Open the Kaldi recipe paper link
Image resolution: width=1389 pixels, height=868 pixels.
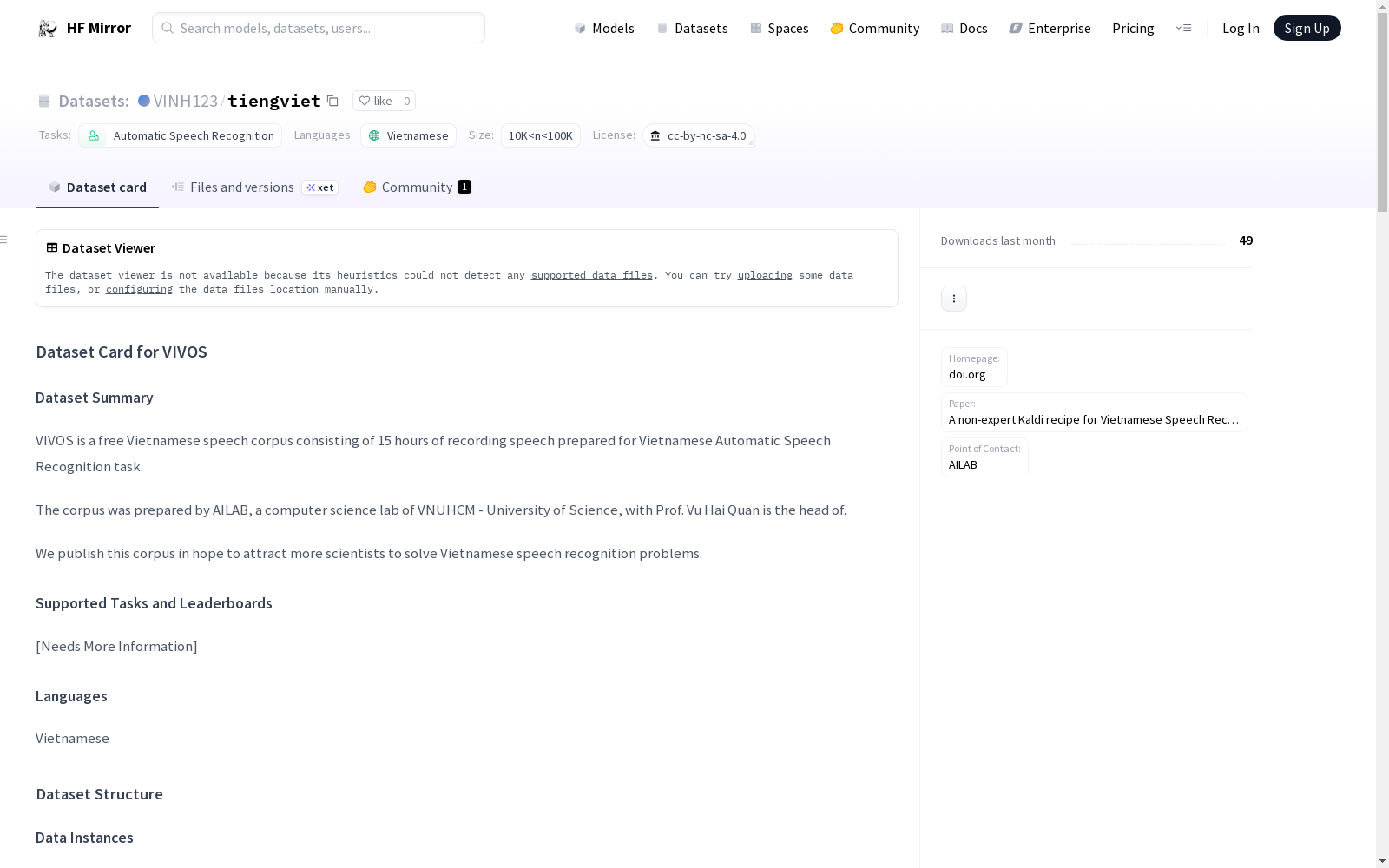pyautogui.click(x=1094, y=412)
